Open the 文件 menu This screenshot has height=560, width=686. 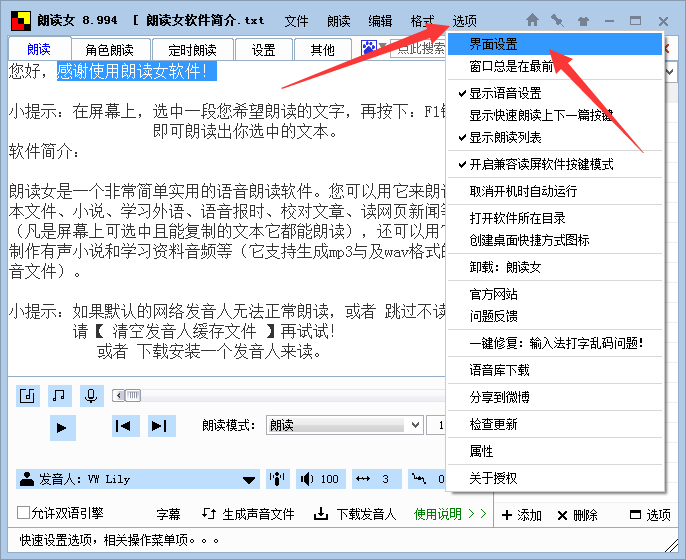coord(296,21)
